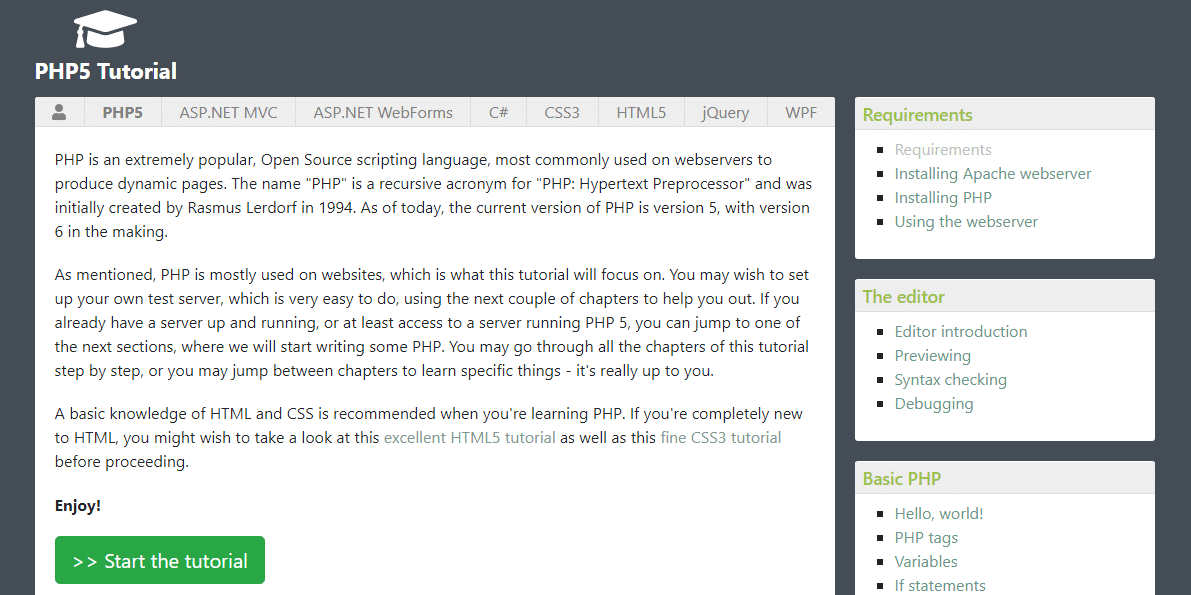1191x595 pixels.
Task: Open the CSS3 tutorial tab
Action: [561, 112]
